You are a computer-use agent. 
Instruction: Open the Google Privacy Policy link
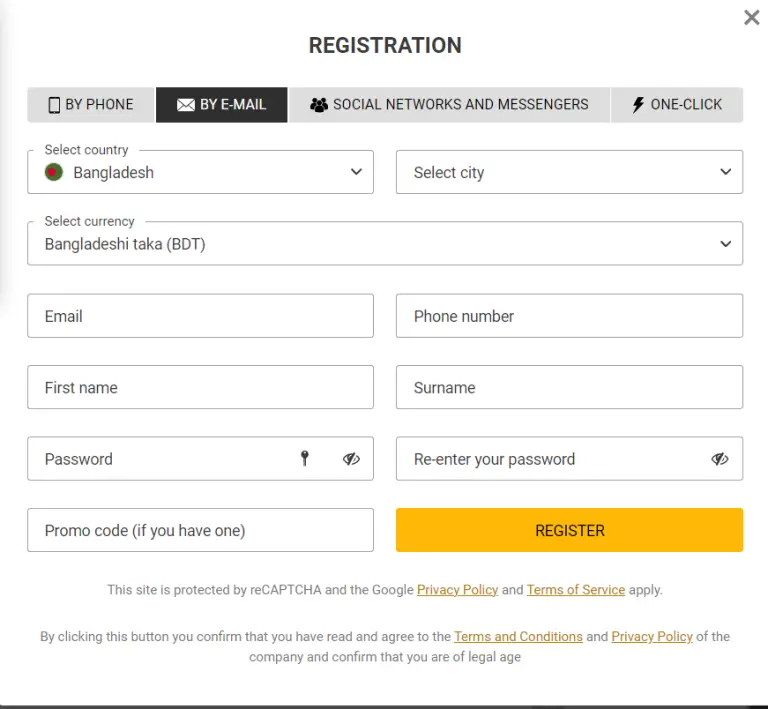point(457,590)
